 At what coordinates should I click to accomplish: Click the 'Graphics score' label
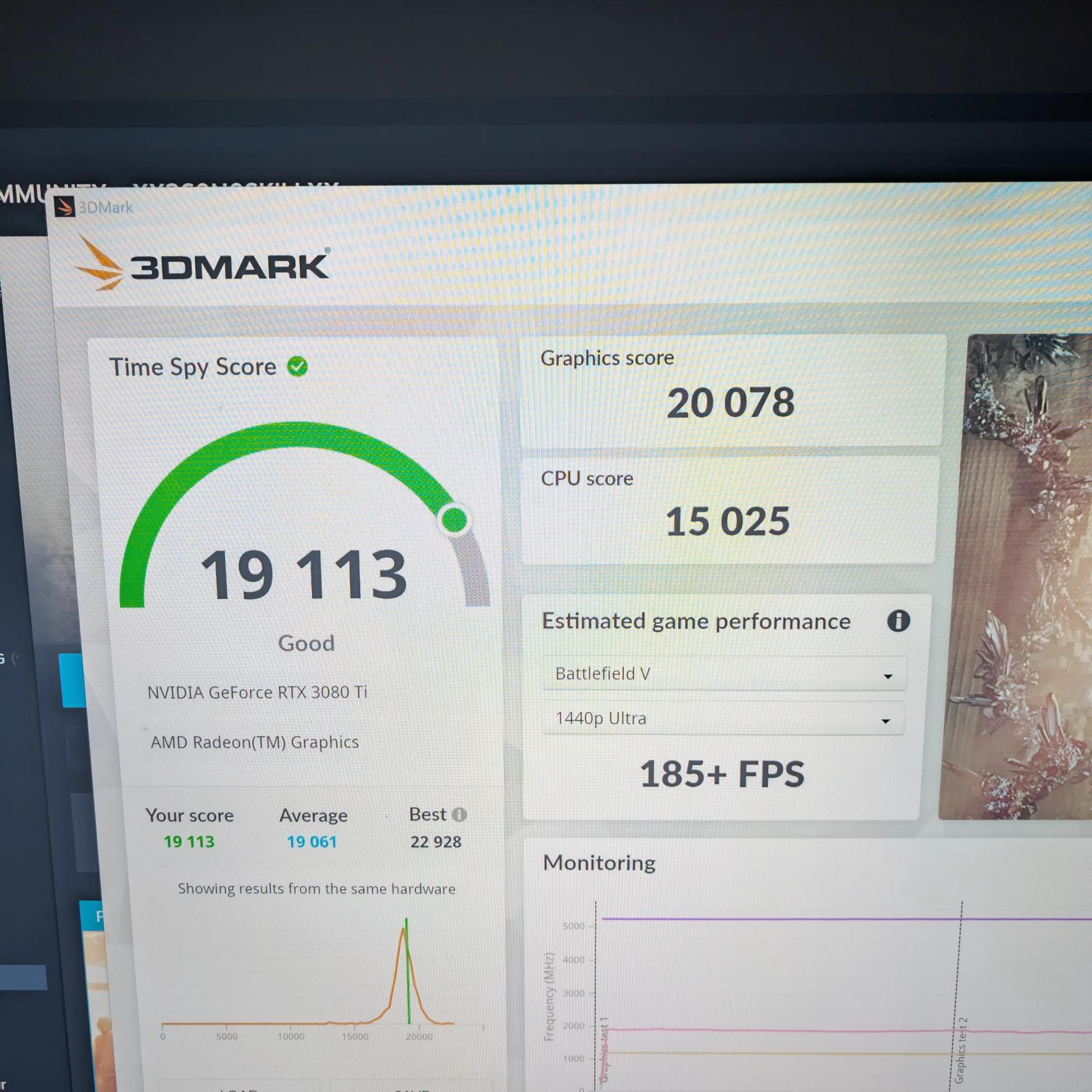607,357
